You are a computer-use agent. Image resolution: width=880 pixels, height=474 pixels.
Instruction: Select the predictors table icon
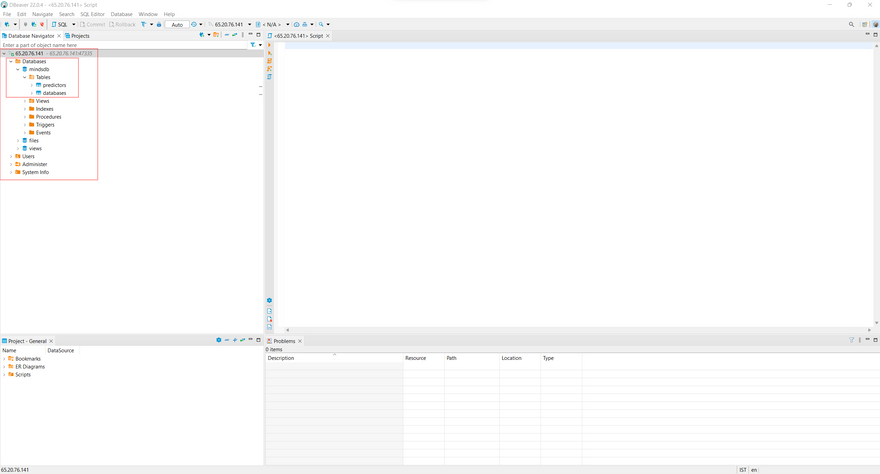tap(39, 85)
